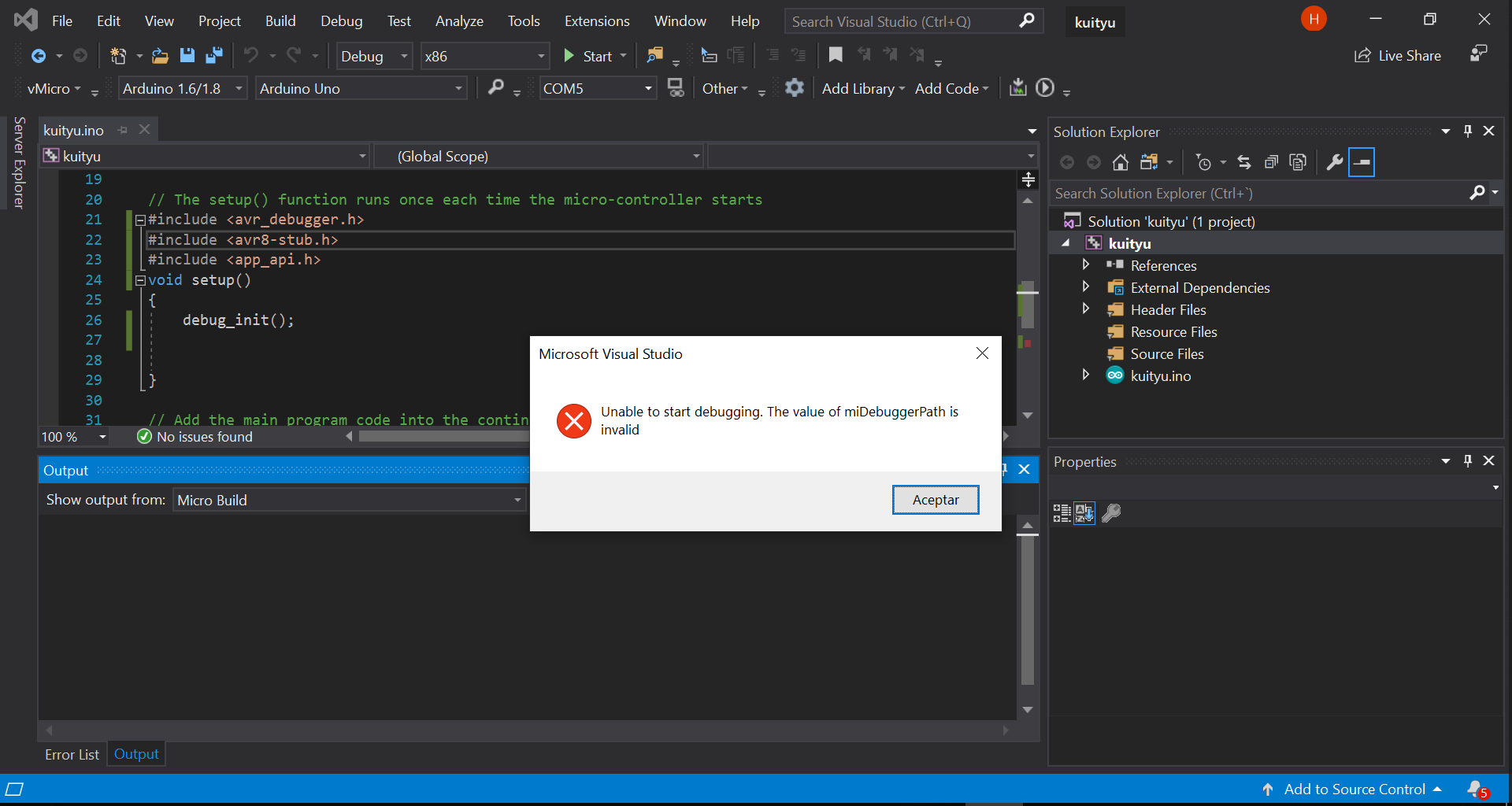
Task: Click the Build and Upload icon
Action: [x=1017, y=87]
